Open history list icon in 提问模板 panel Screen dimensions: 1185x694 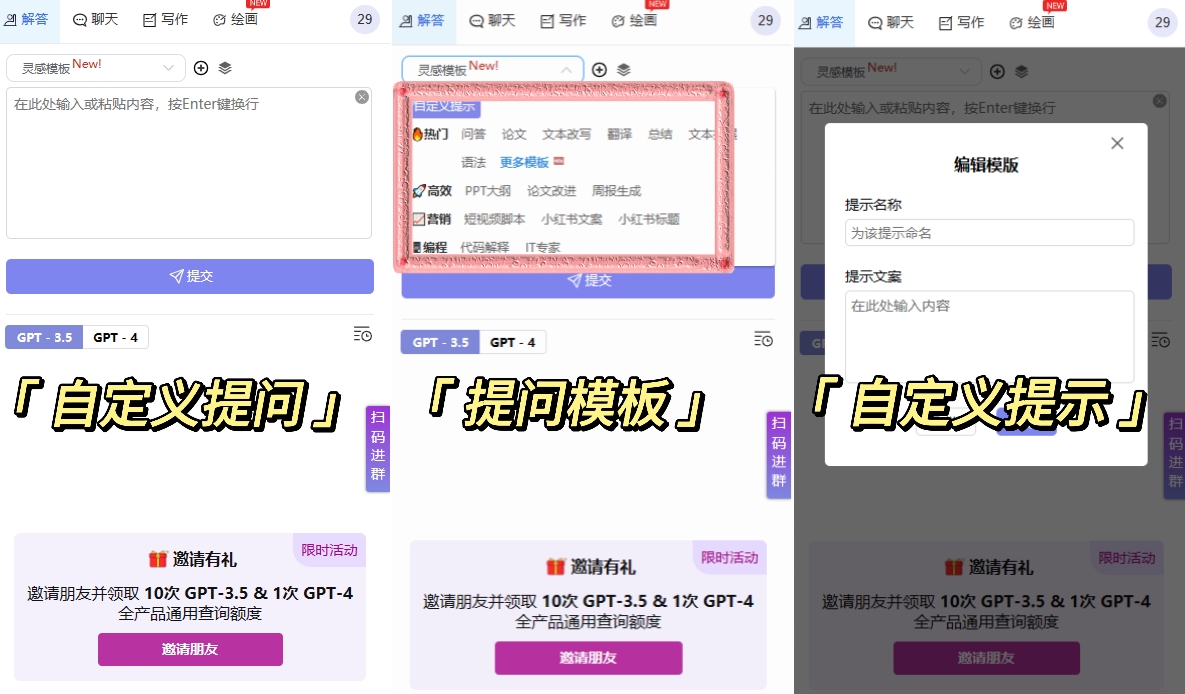(763, 339)
